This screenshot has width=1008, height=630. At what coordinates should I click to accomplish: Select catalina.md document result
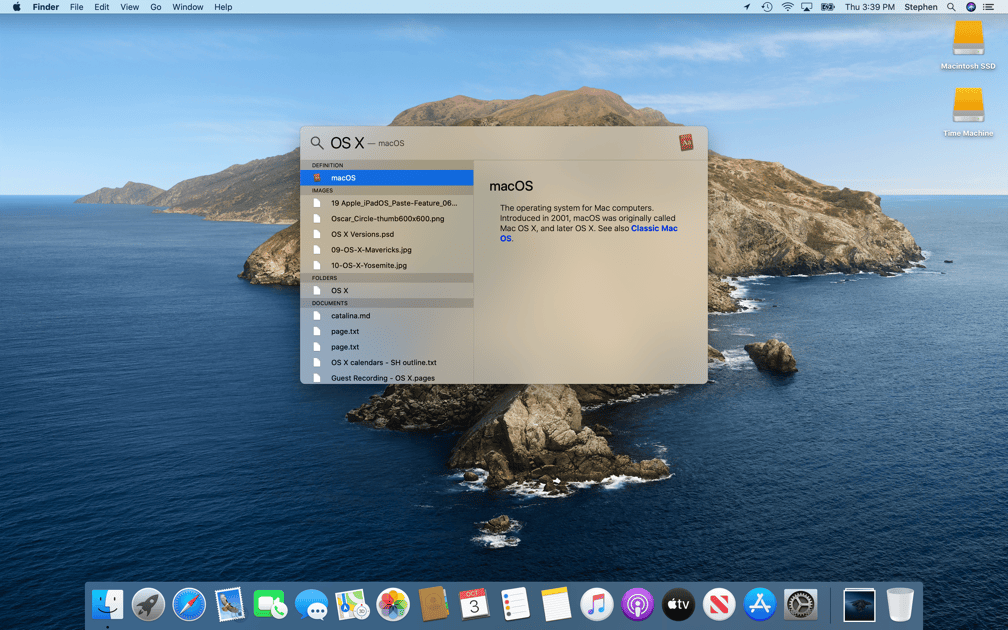[x=387, y=316]
